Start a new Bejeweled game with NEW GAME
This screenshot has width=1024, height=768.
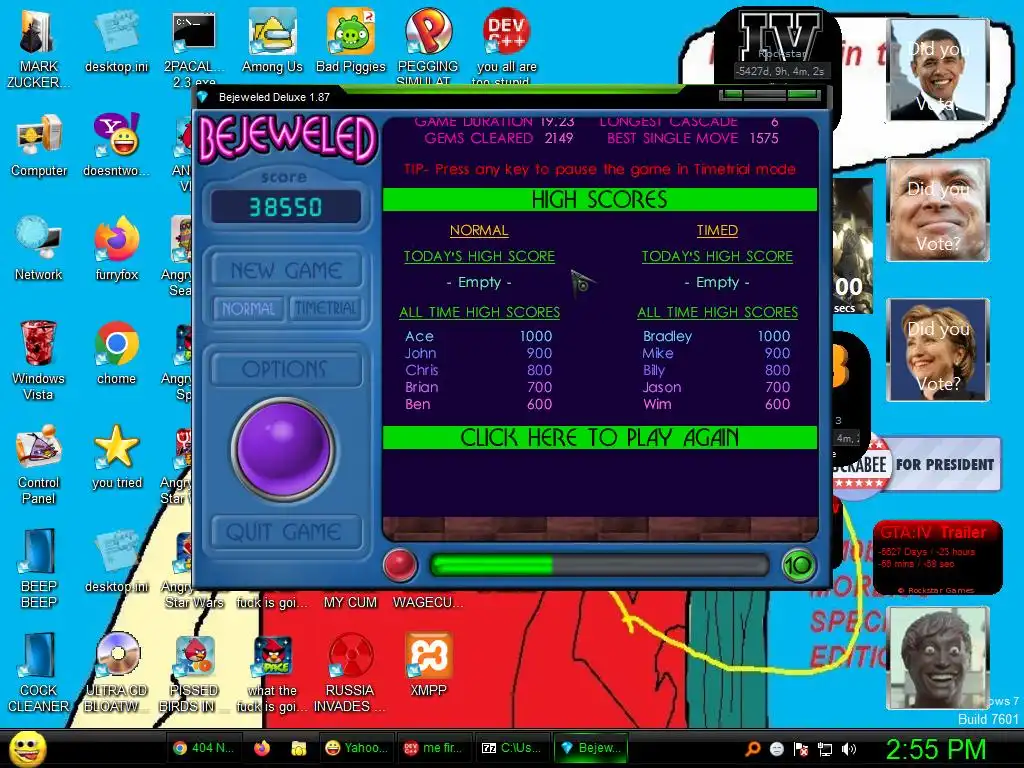point(286,270)
